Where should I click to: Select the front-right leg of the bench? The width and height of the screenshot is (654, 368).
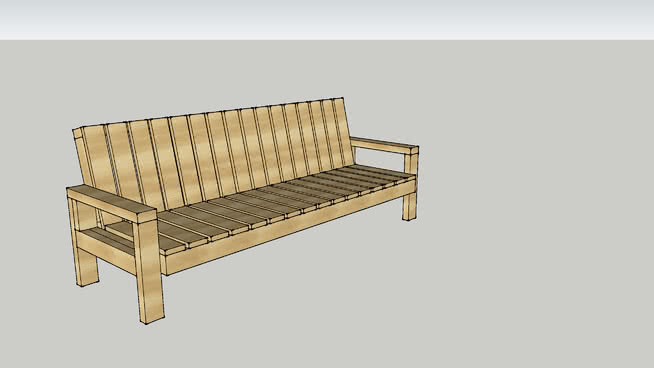tap(410, 186)
